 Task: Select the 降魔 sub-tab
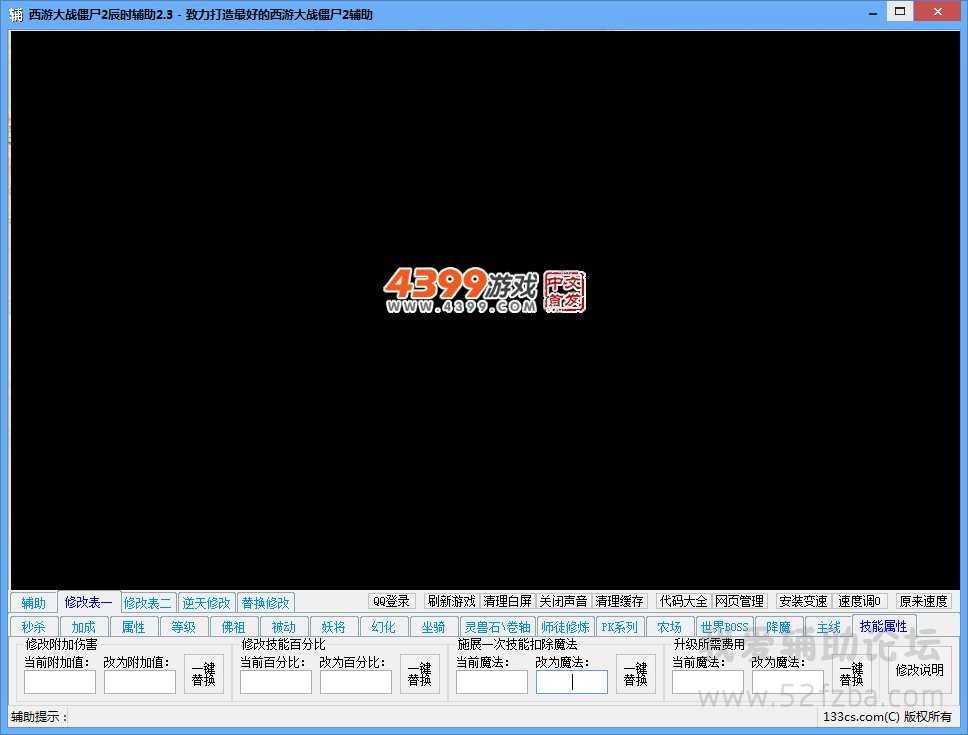click(778, 627)
